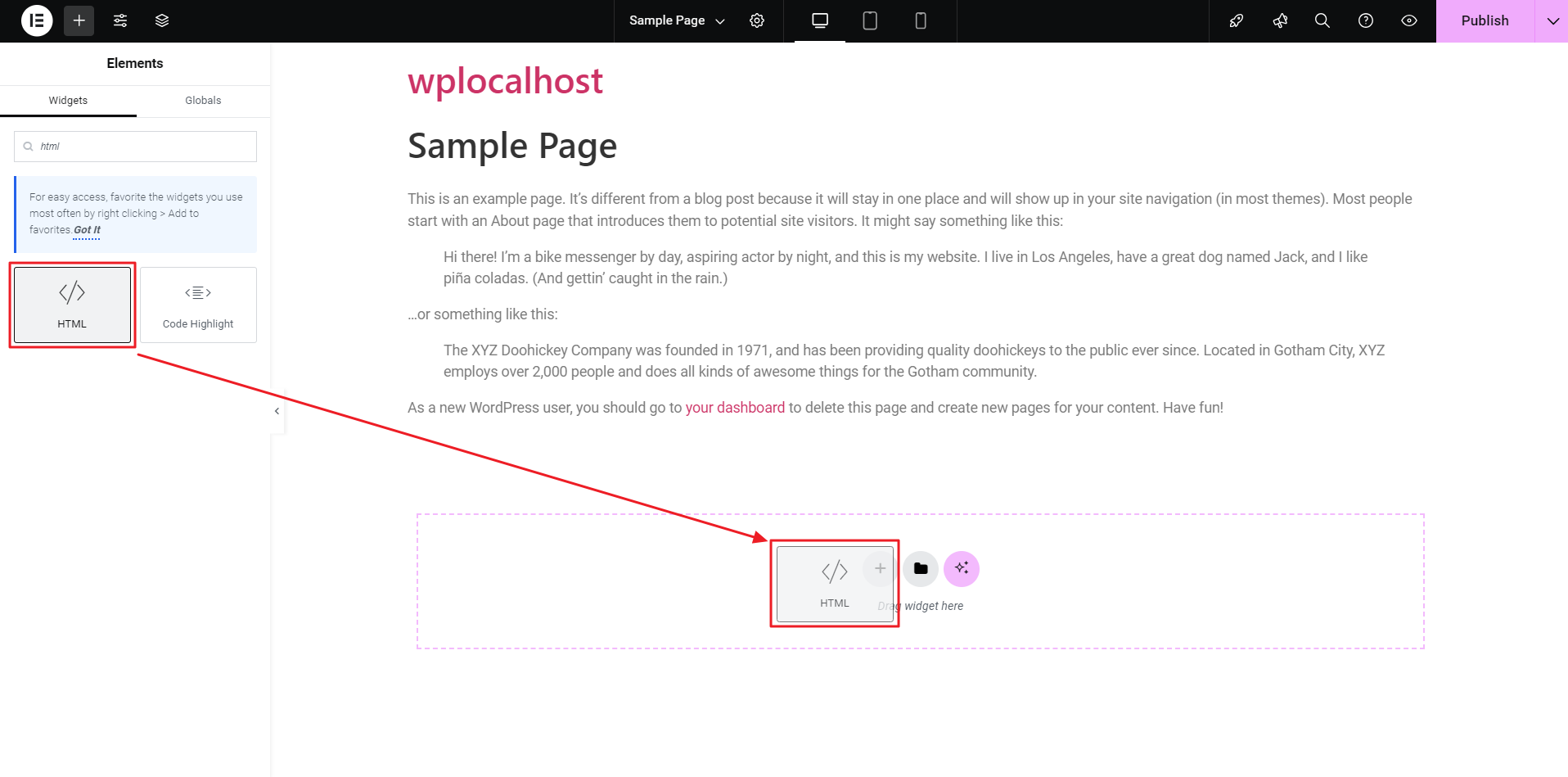The width and height of the screenshot is (1568, 777).
Task: Click the Add Element plus icon
Action: pyautogui.click(x=79, y=20)
